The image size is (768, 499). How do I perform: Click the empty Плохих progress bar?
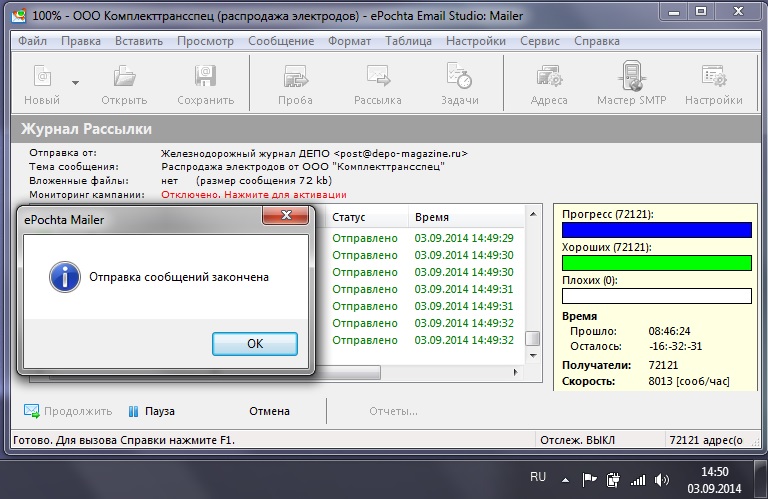coord(656,296)
